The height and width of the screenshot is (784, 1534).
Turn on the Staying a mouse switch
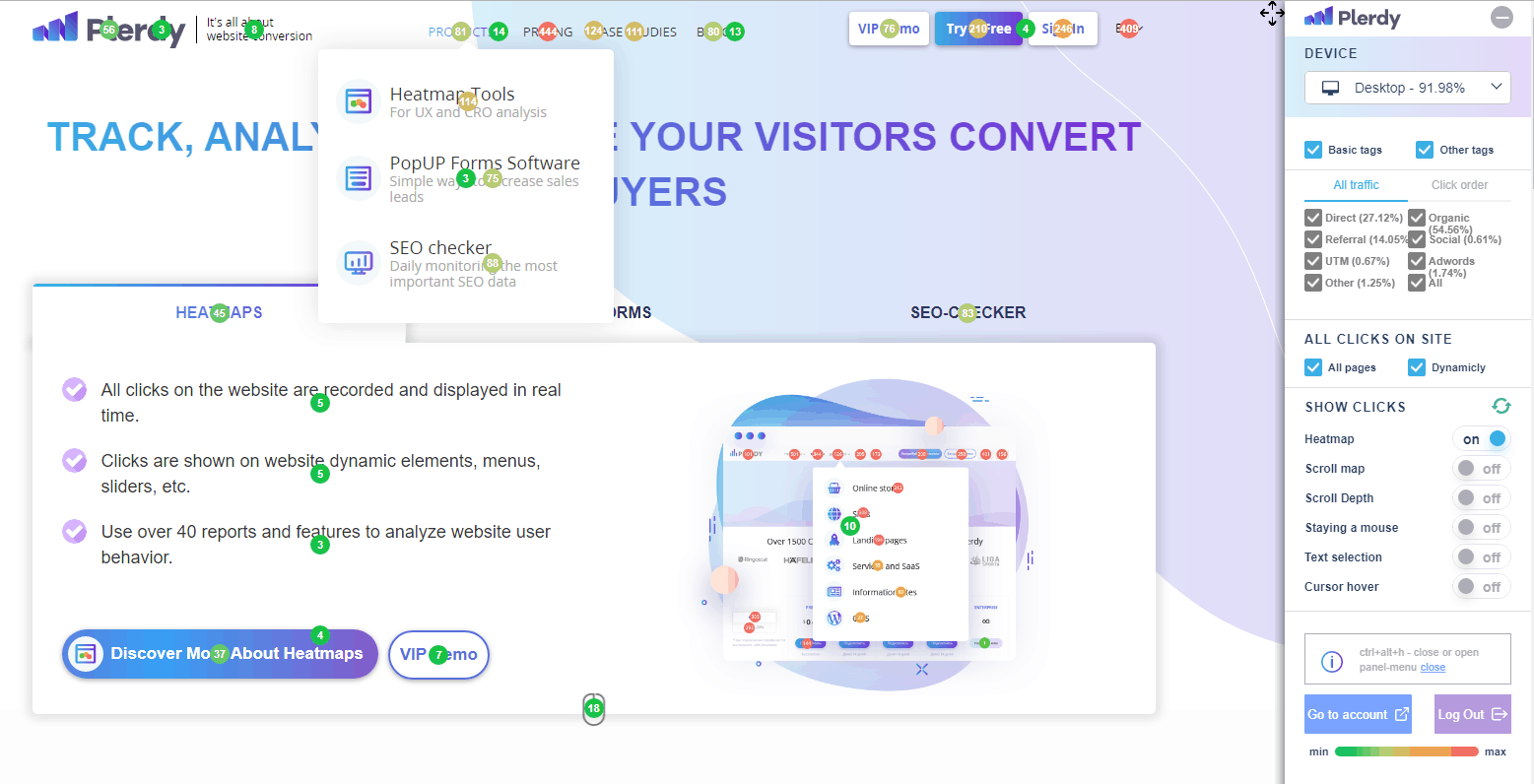(1482, 528)
